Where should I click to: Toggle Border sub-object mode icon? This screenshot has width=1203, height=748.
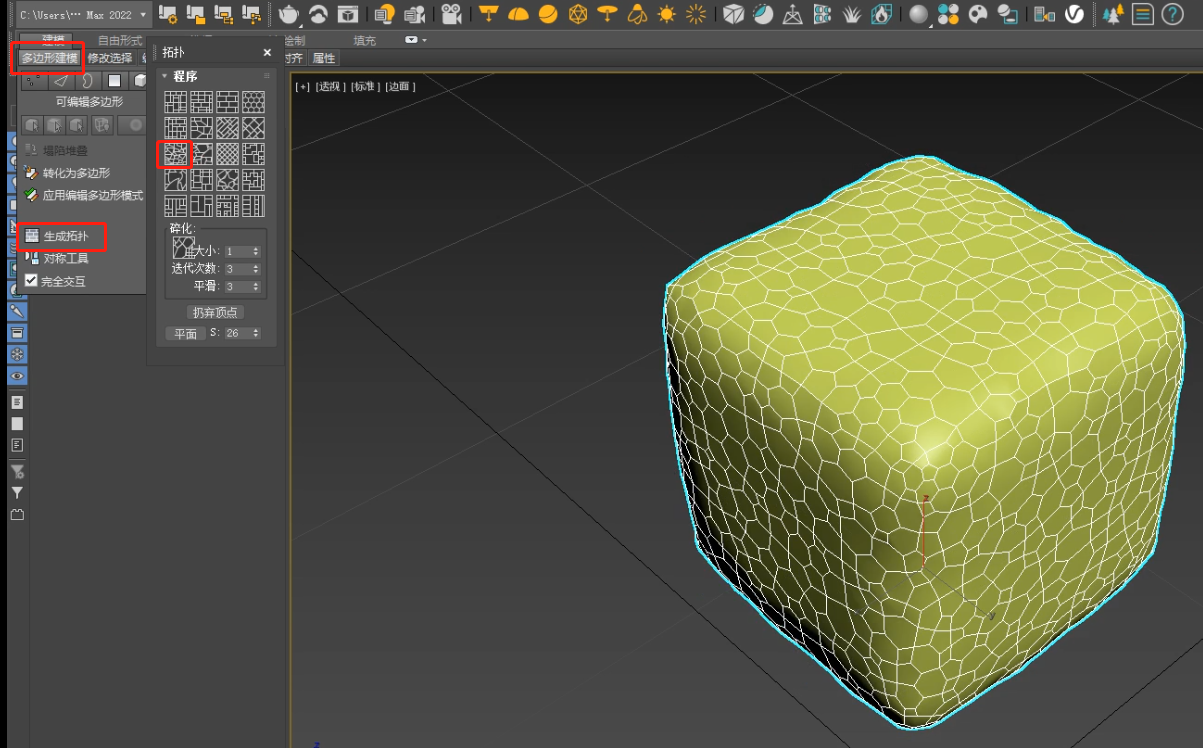coord(88,80)
